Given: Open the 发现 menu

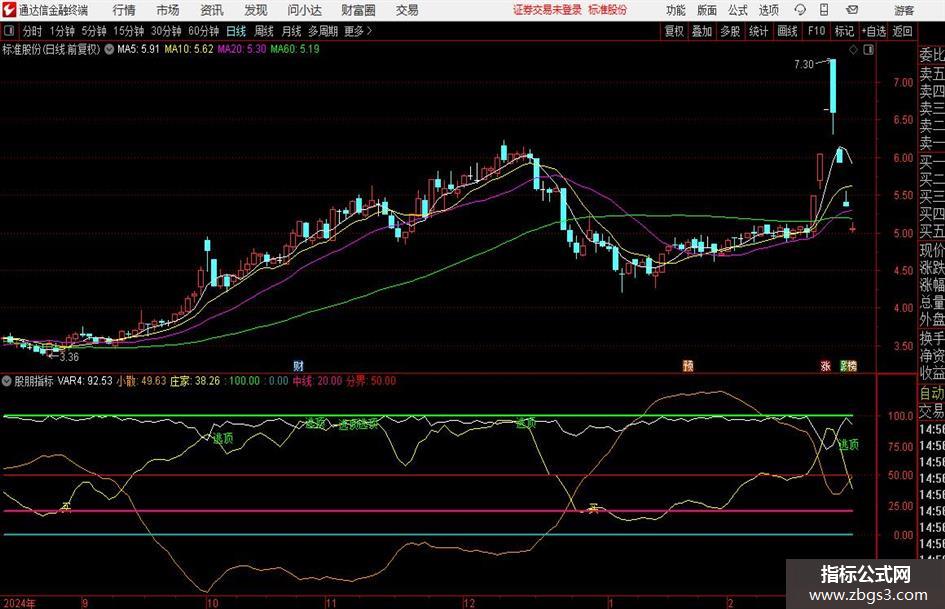Looking at the screenshot, I should click(x=256, y=10).
